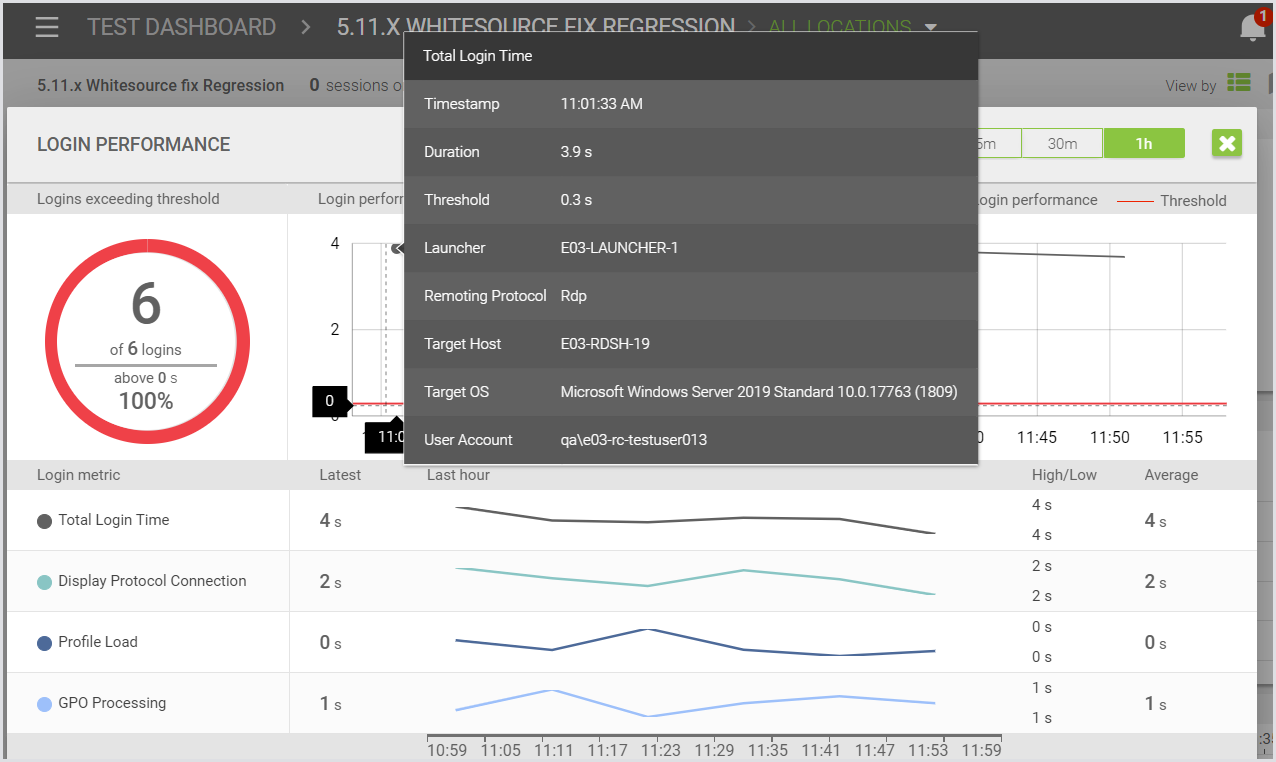
Task: Click the Display Protocol Connection teal dot
Action: click(x=44, y=582)
